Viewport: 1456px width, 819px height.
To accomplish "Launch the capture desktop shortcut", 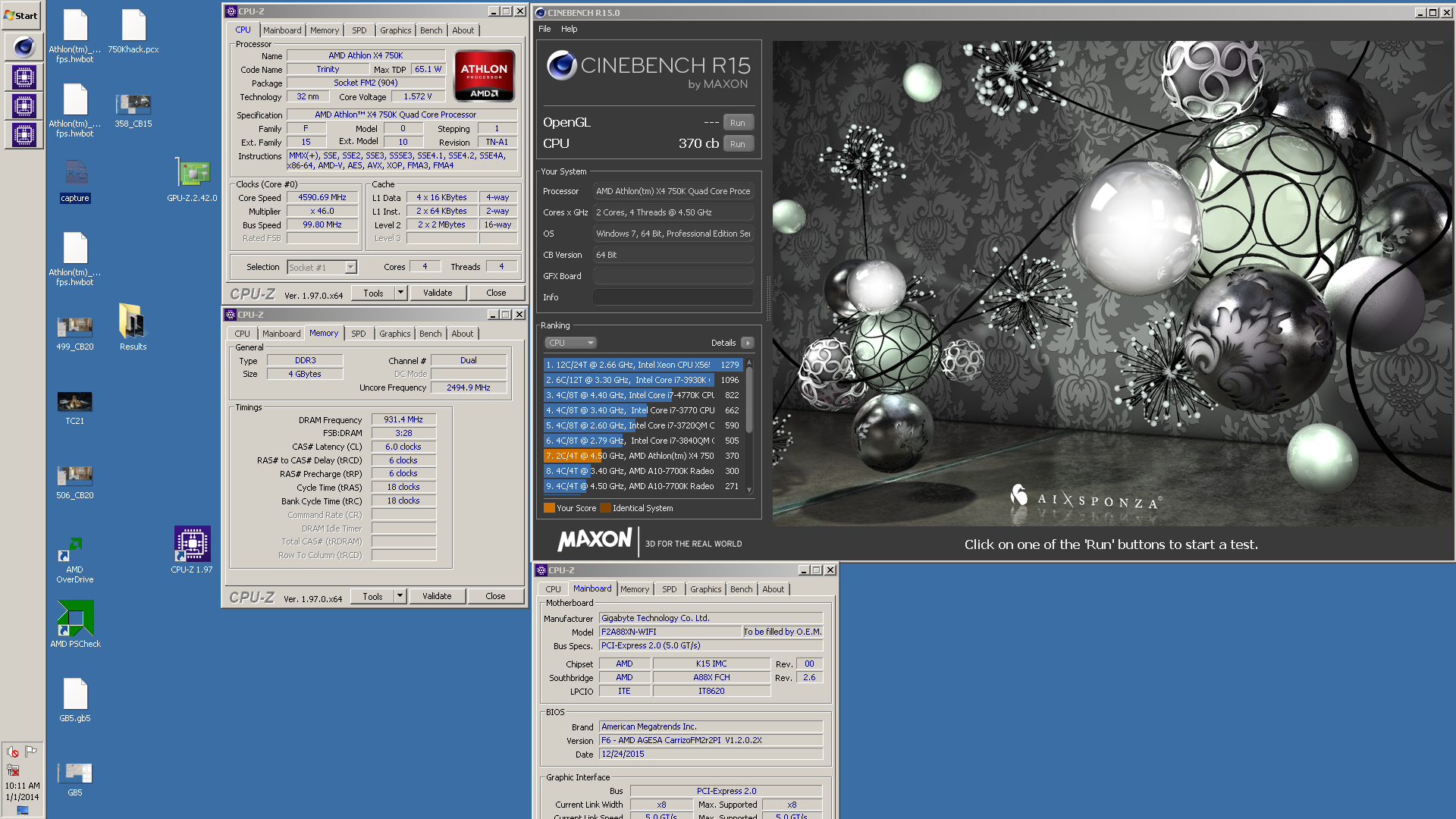I will point(75,182).
